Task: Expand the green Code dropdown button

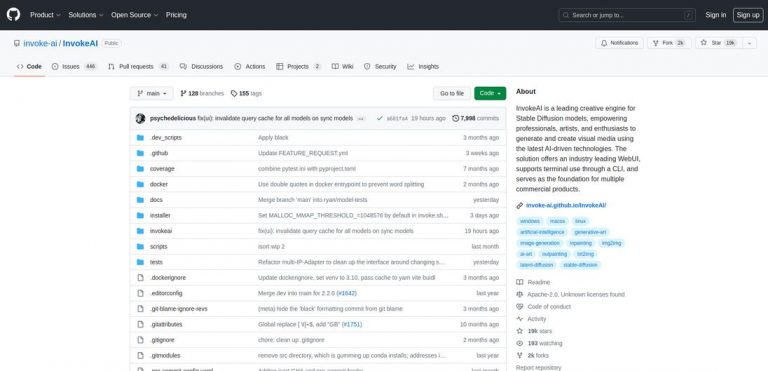Action: 490,93
